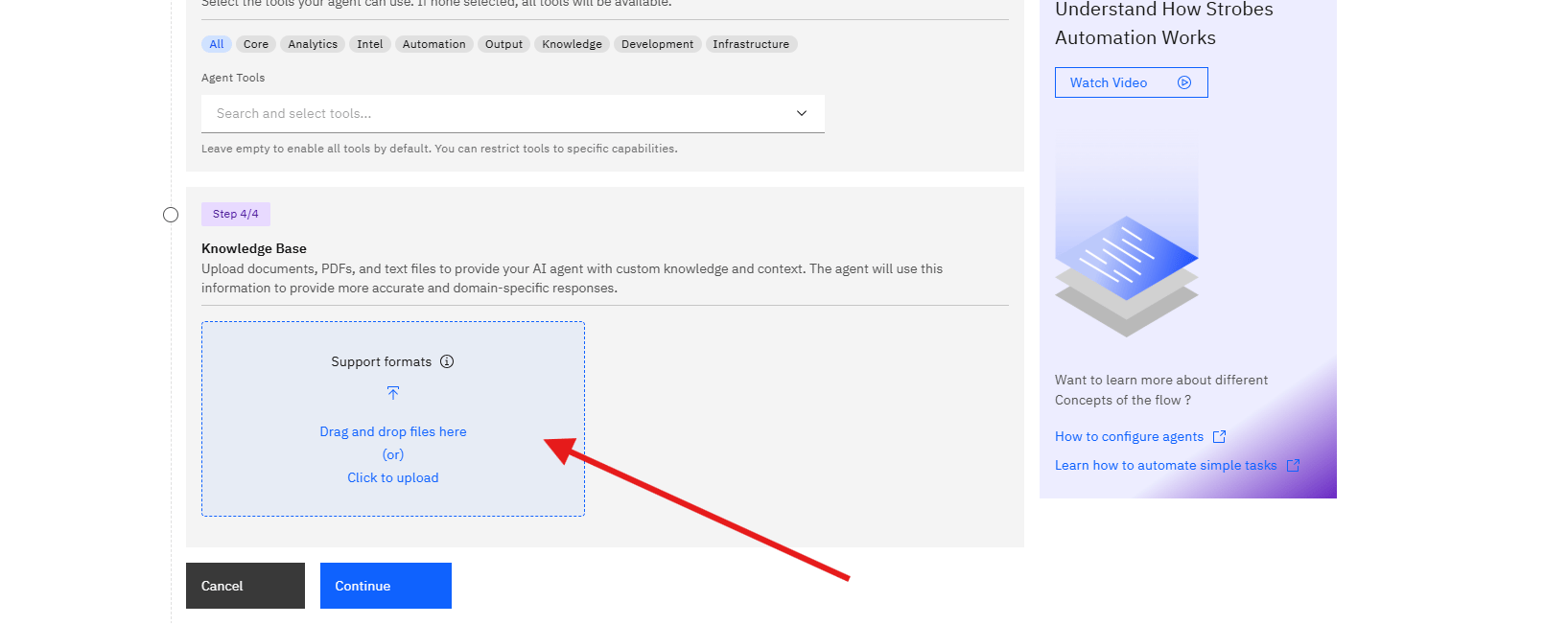This screenshot has height=625, width=1568.
Task: Click the layered stack illustration
Action: [1127, 276]
